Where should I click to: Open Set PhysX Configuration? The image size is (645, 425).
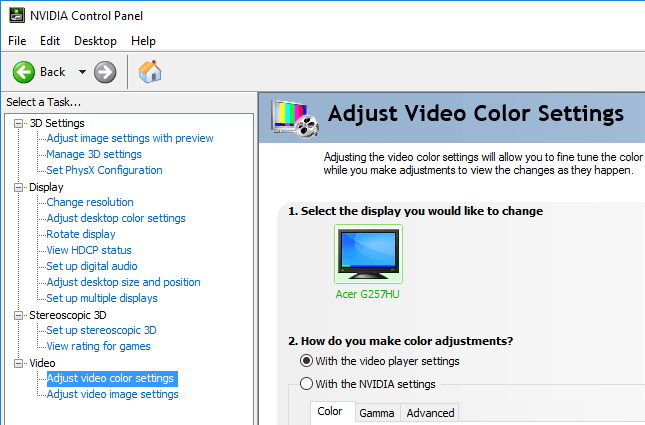click(x=104, y=170)
